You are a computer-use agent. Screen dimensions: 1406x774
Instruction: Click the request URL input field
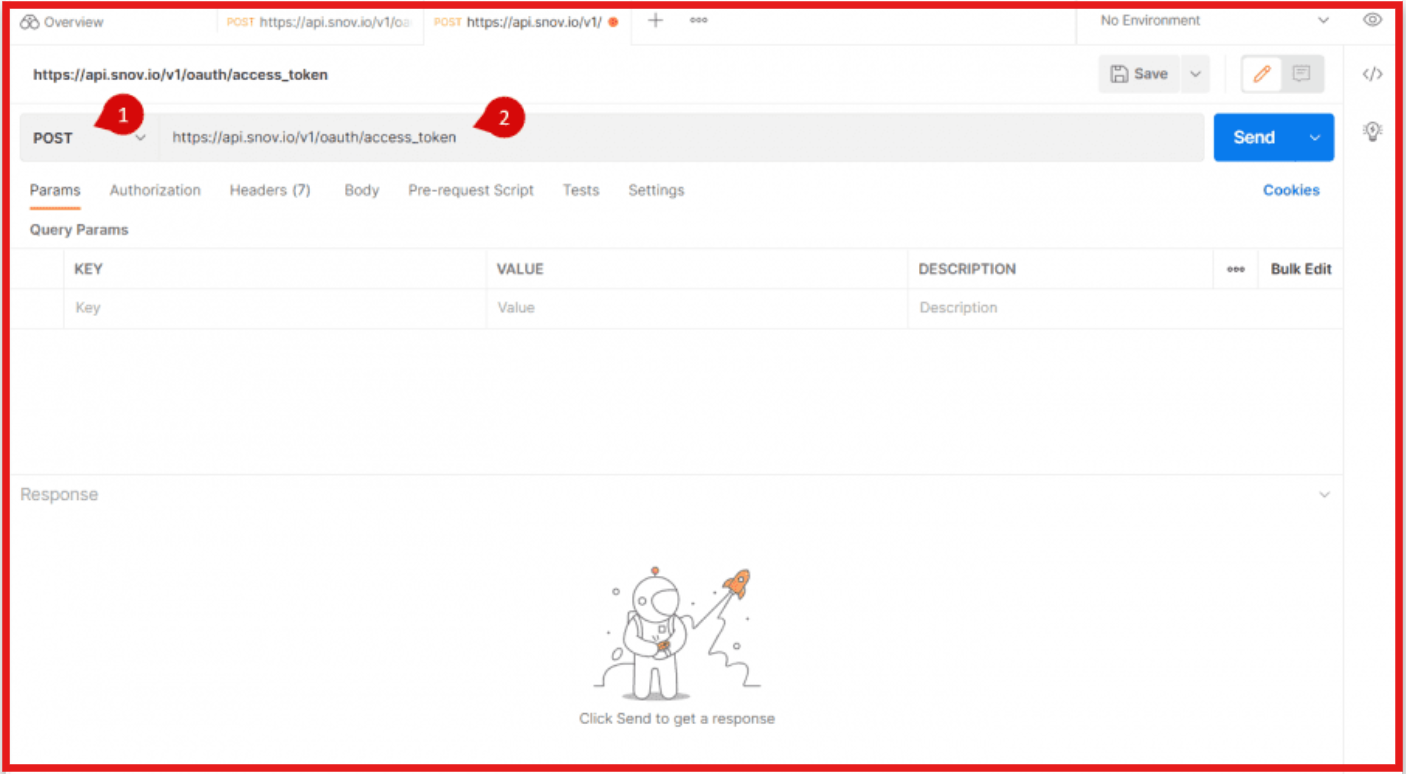(x=682, y=138)
